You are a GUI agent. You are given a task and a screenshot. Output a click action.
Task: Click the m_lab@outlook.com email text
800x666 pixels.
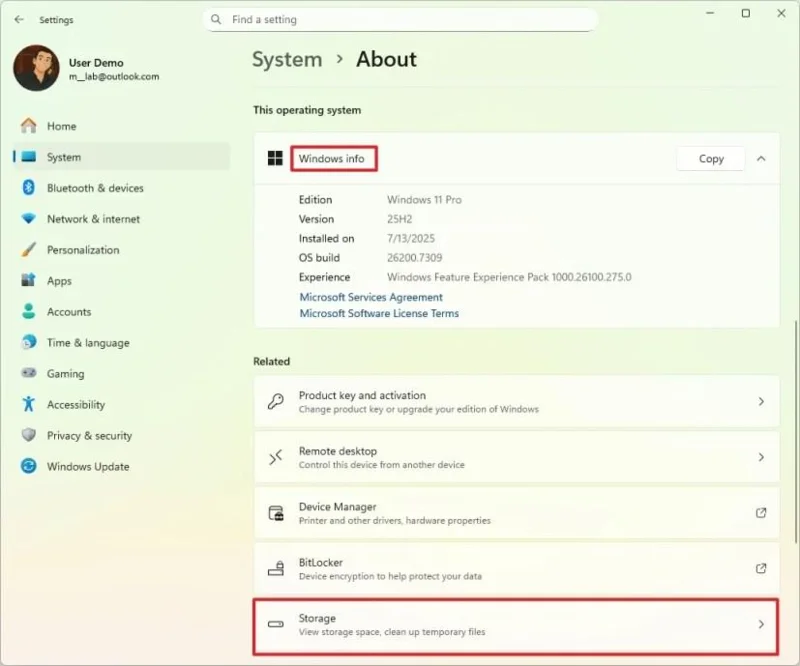(114, 77)
